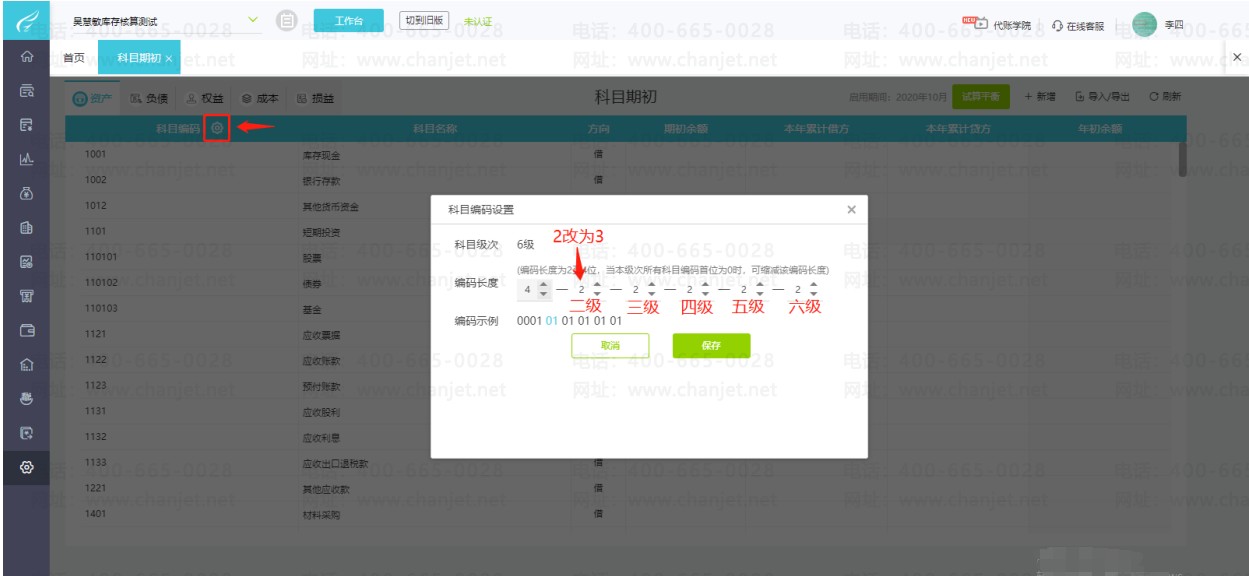
Task: Increase the sixth-level code length stepper
Action: click(x=814, y=285)
